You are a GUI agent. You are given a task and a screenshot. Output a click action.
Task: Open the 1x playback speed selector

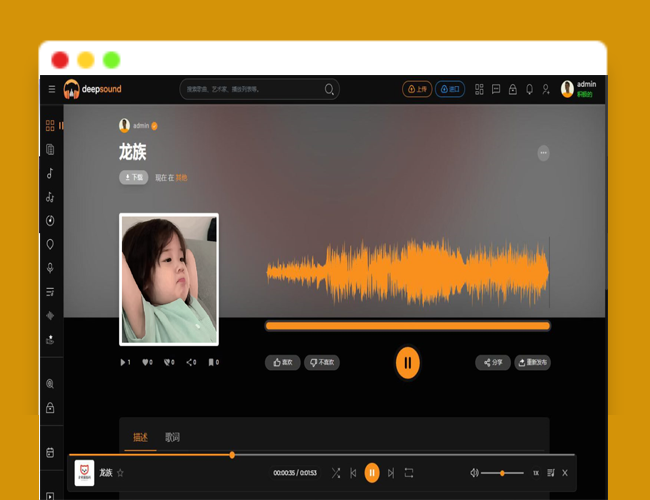pyautogui.click(x=535, y=472)
